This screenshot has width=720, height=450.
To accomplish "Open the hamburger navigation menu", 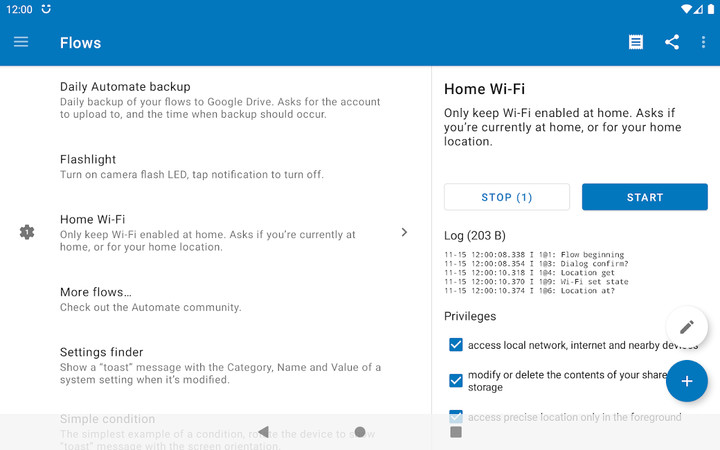I will click(21, 42).
